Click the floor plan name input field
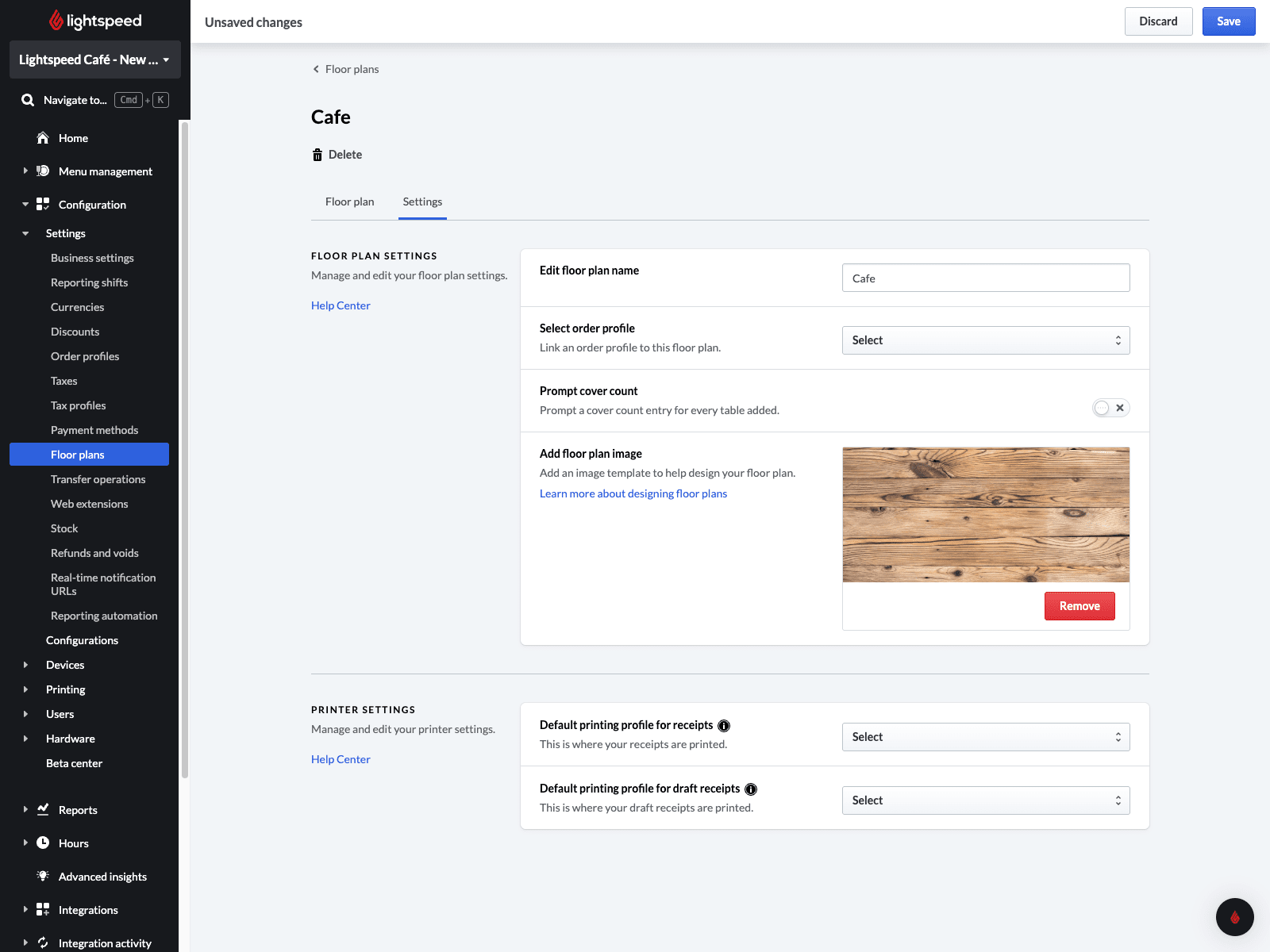 [985, 278]
